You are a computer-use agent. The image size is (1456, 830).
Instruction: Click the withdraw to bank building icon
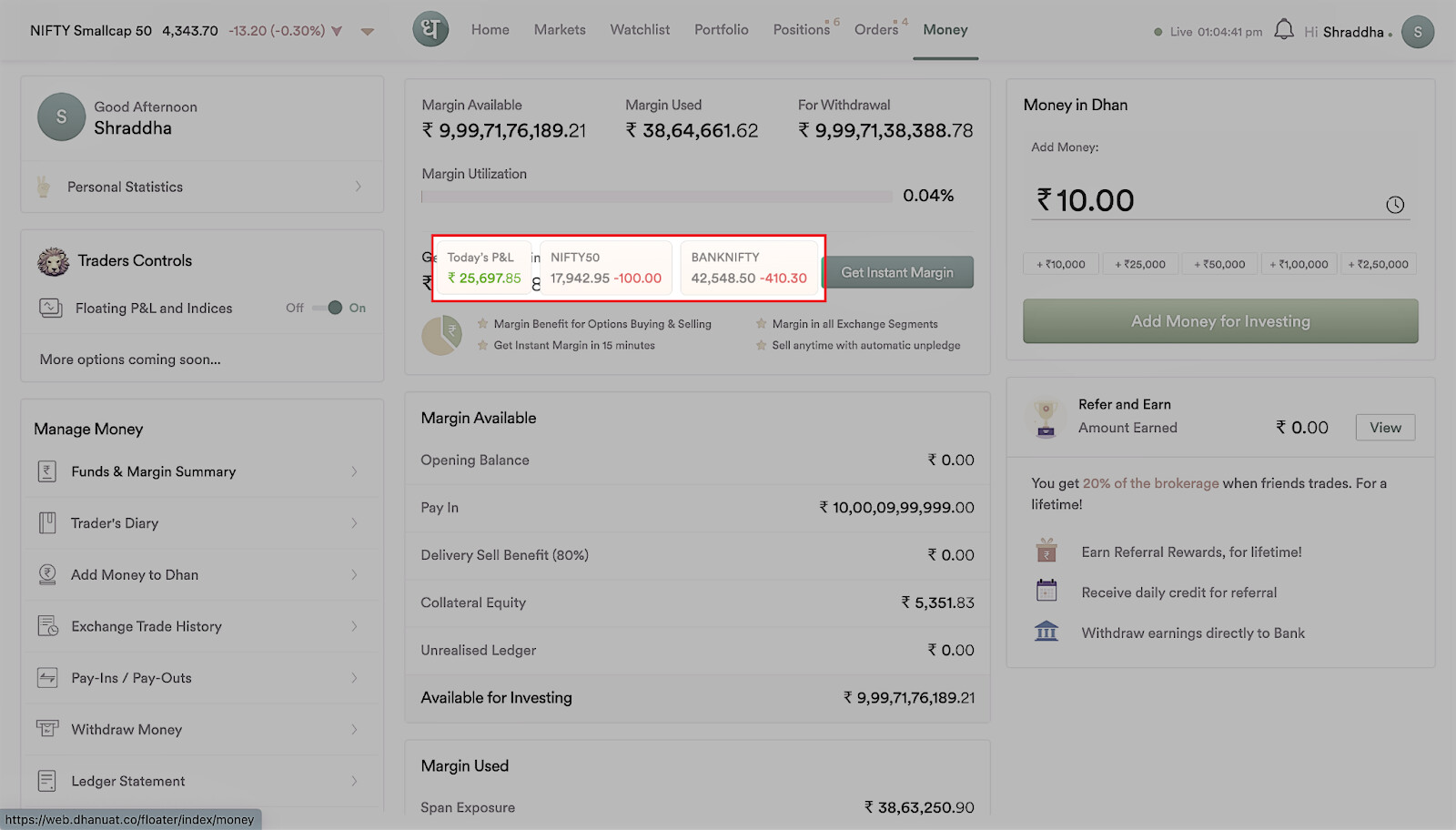(x=1046, y=631)
